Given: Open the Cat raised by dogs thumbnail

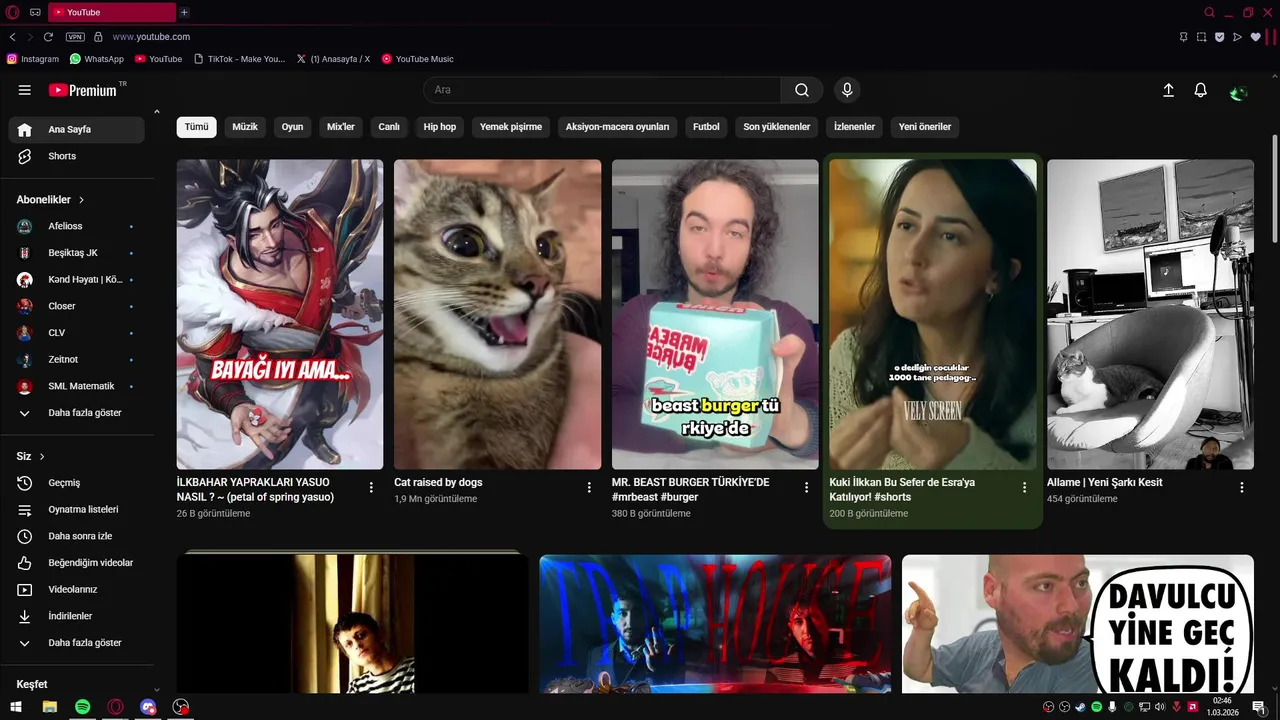Looking at the screenshot, I should click(x=497, y=314).
